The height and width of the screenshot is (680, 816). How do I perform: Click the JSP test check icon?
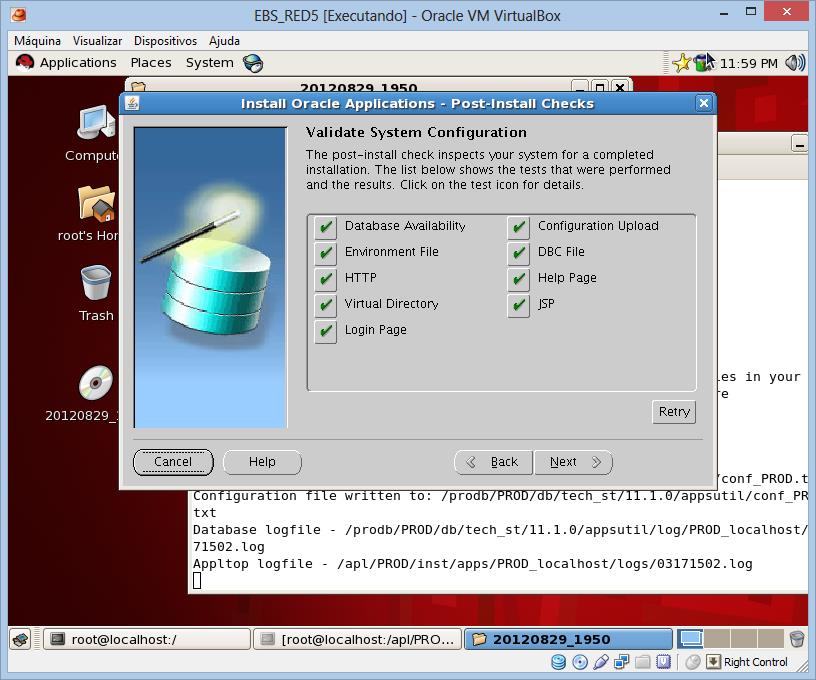[519, 305]
